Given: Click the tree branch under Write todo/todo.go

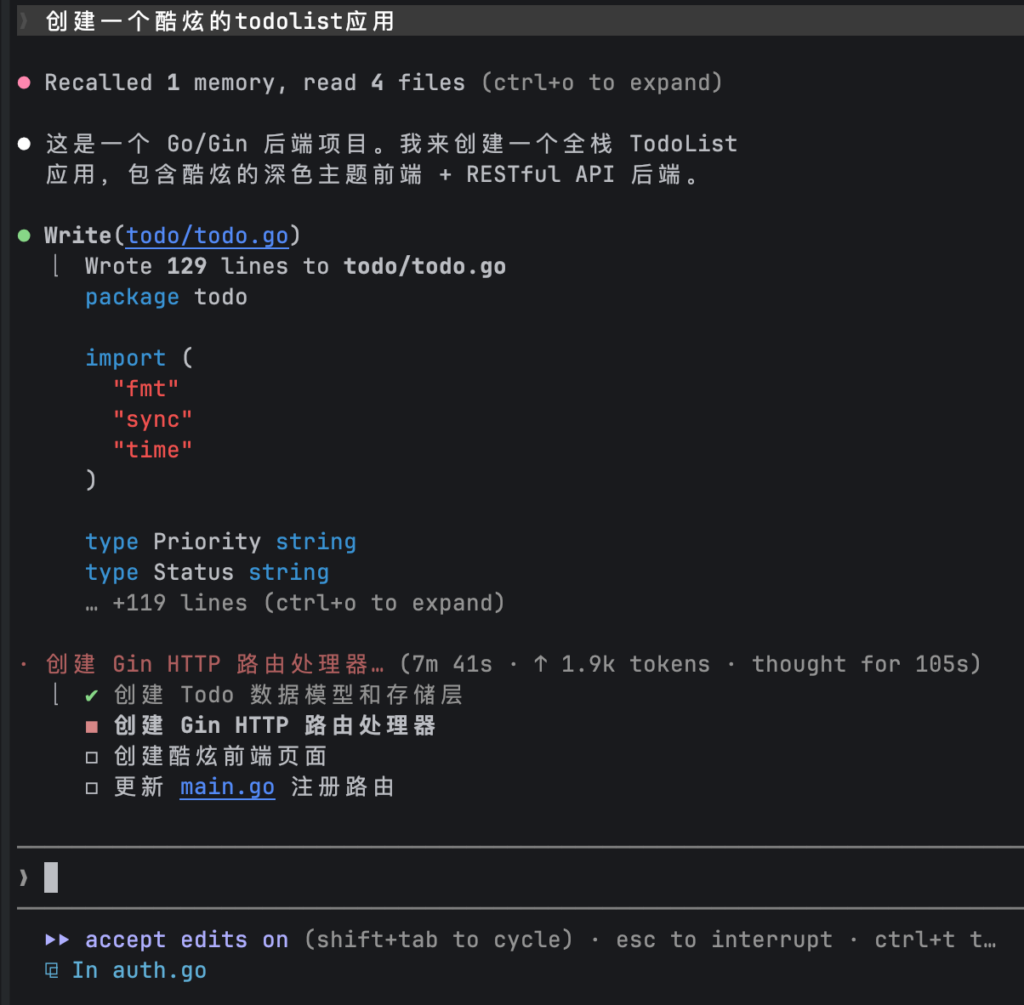Looking at the screenshot, I should pos(58,267).
